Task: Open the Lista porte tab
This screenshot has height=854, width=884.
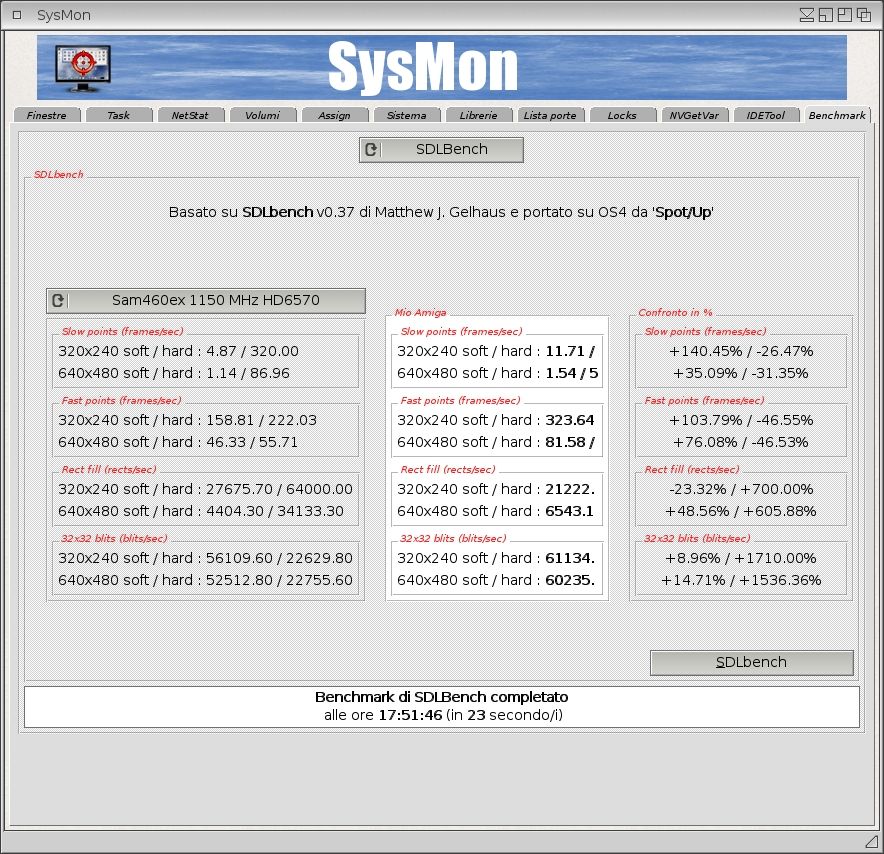Action: tap(550, 115)
